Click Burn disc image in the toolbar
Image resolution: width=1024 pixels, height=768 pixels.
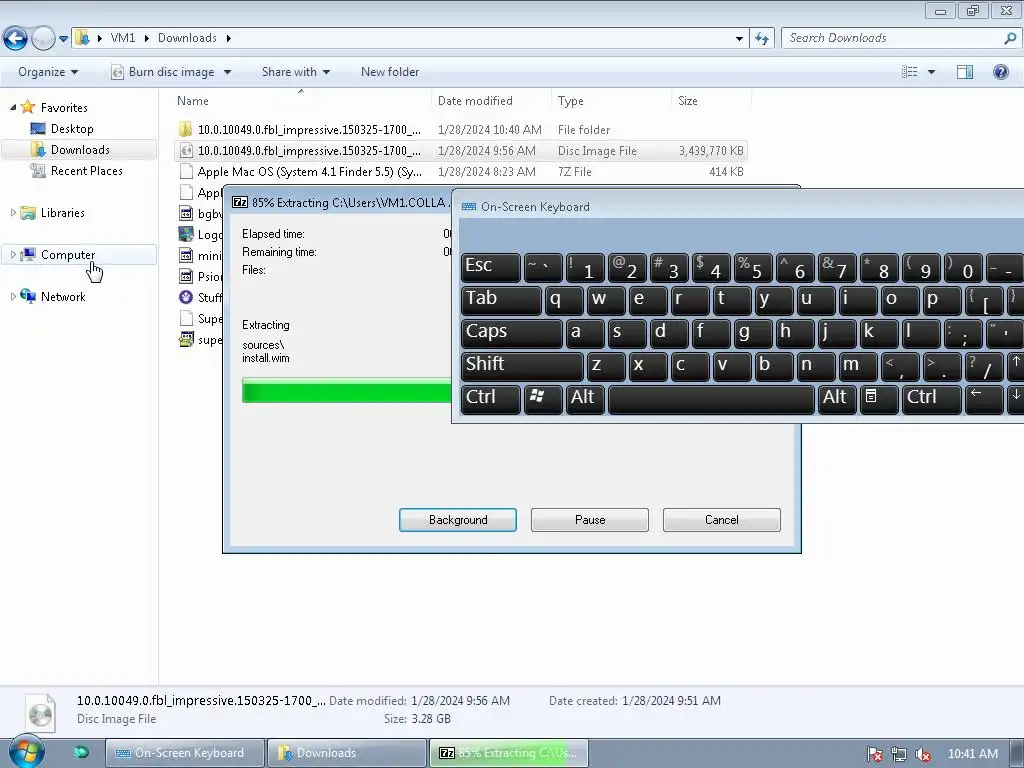coord(163,72)
